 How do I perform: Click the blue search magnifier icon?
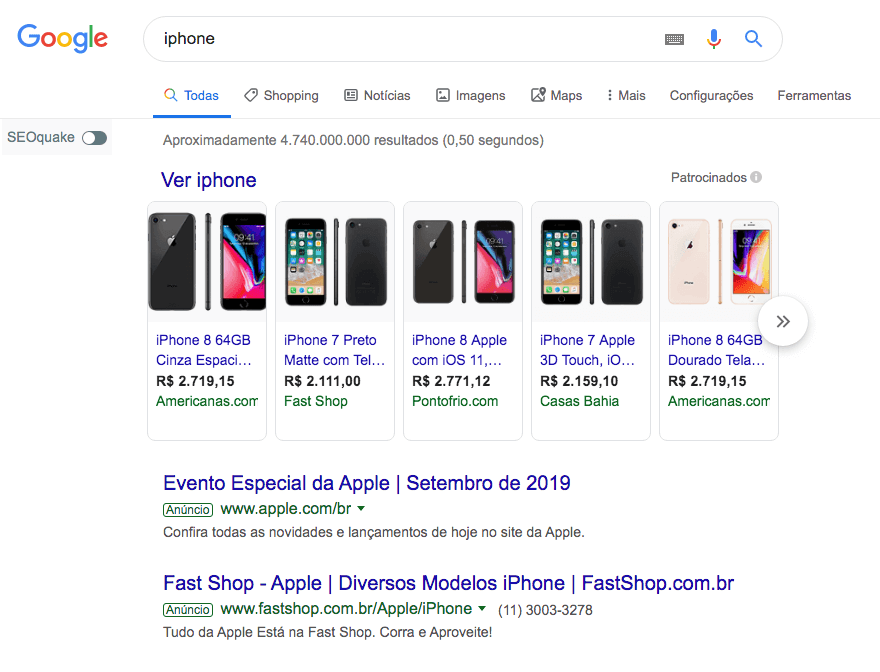tap(753, 39)
